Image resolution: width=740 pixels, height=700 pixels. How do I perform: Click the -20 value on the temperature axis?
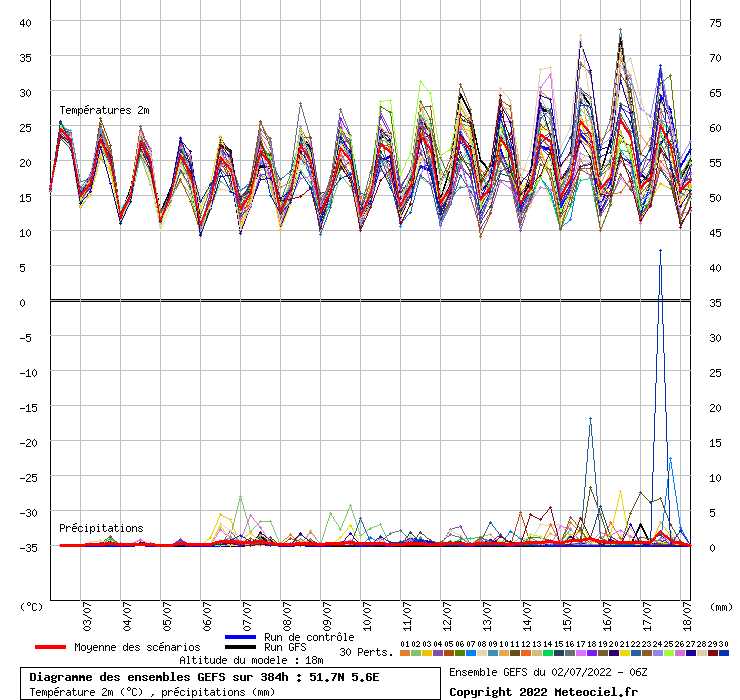pyautogui.click(x=28, y=443)
